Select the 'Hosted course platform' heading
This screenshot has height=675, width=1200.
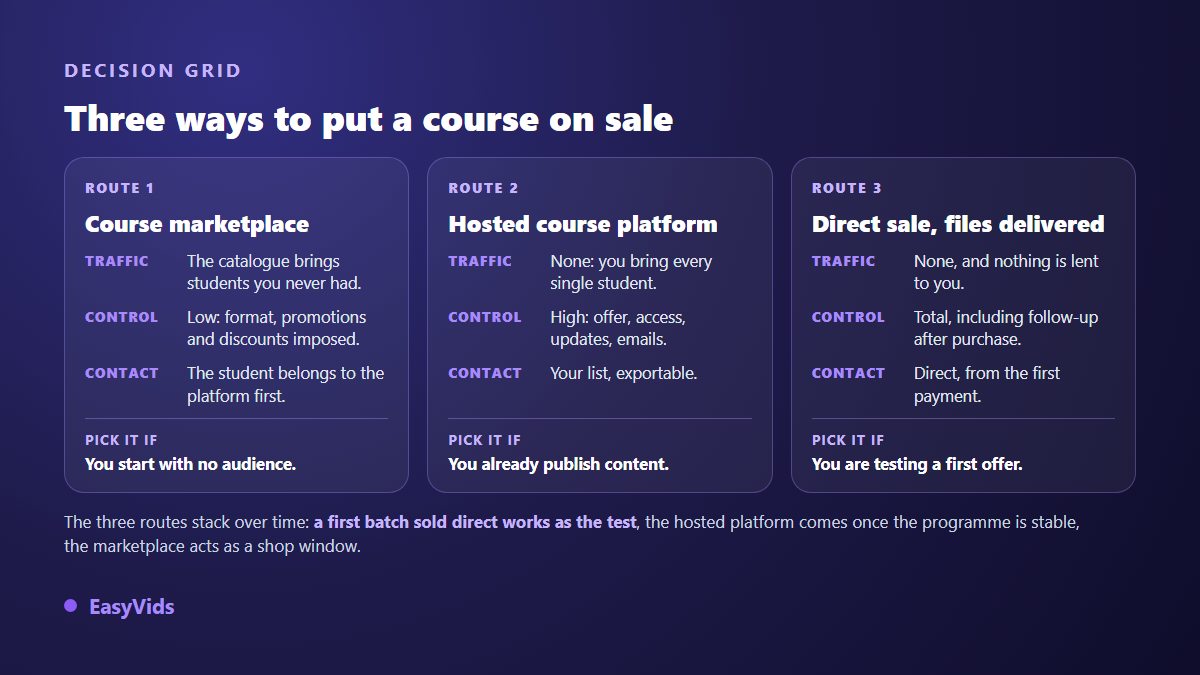[x=583, y=224]
